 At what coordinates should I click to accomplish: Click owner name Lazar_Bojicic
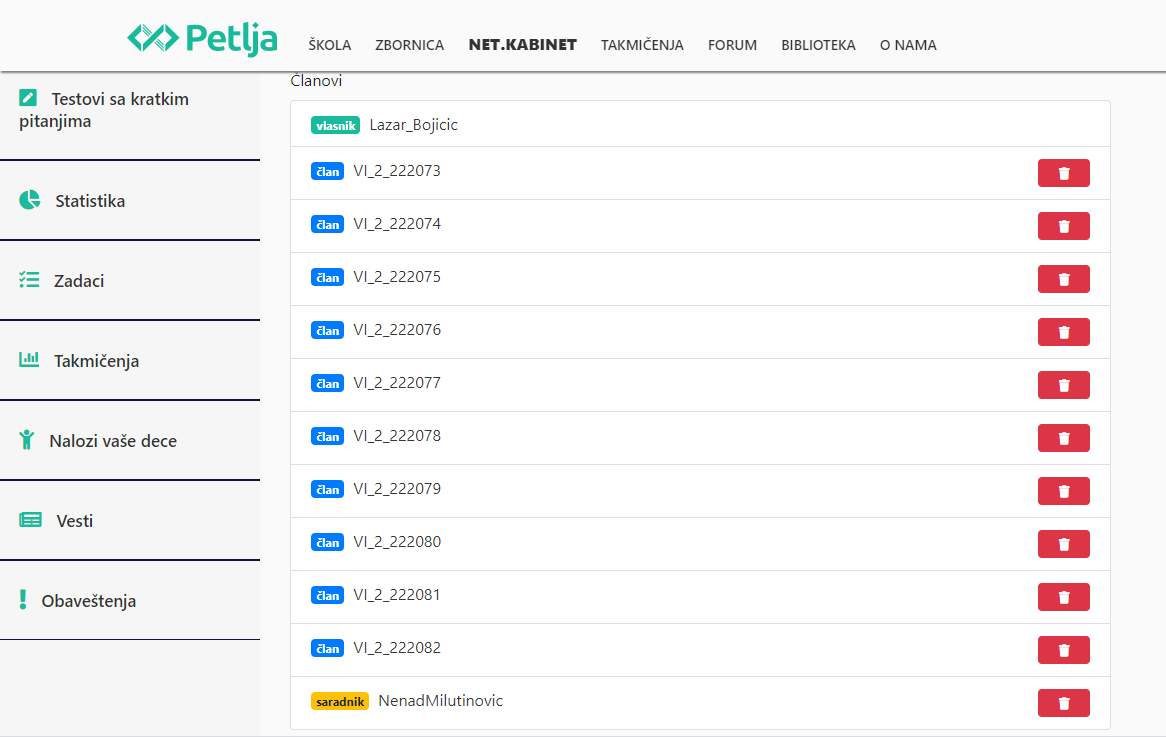coord(413,125)
